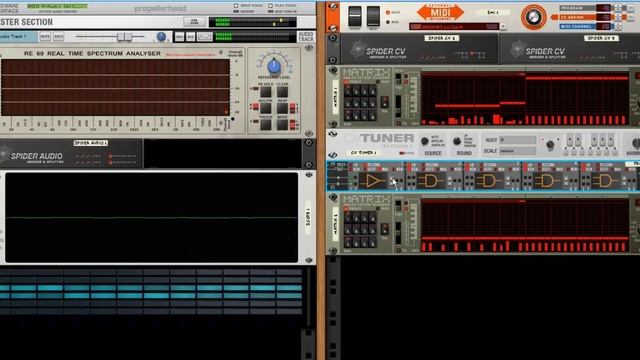This screenshot has height=360, width=640.
Task: Solo Audio Track 1
Action: click(58, 37)
